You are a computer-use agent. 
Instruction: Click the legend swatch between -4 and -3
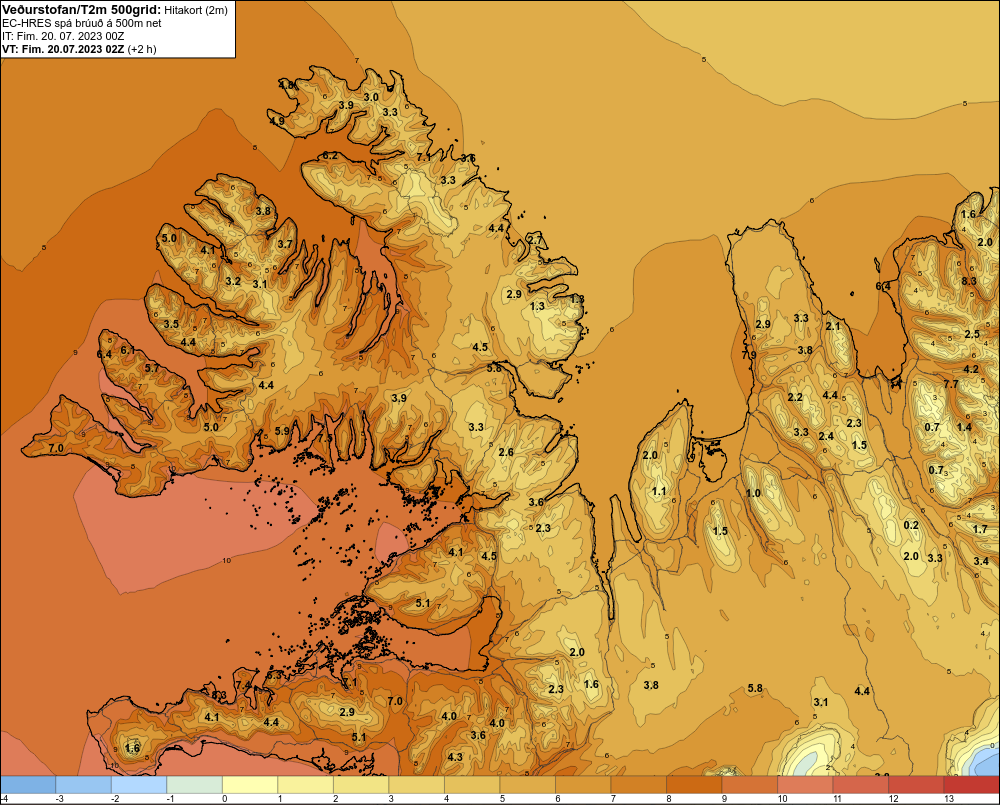[28, 785]
